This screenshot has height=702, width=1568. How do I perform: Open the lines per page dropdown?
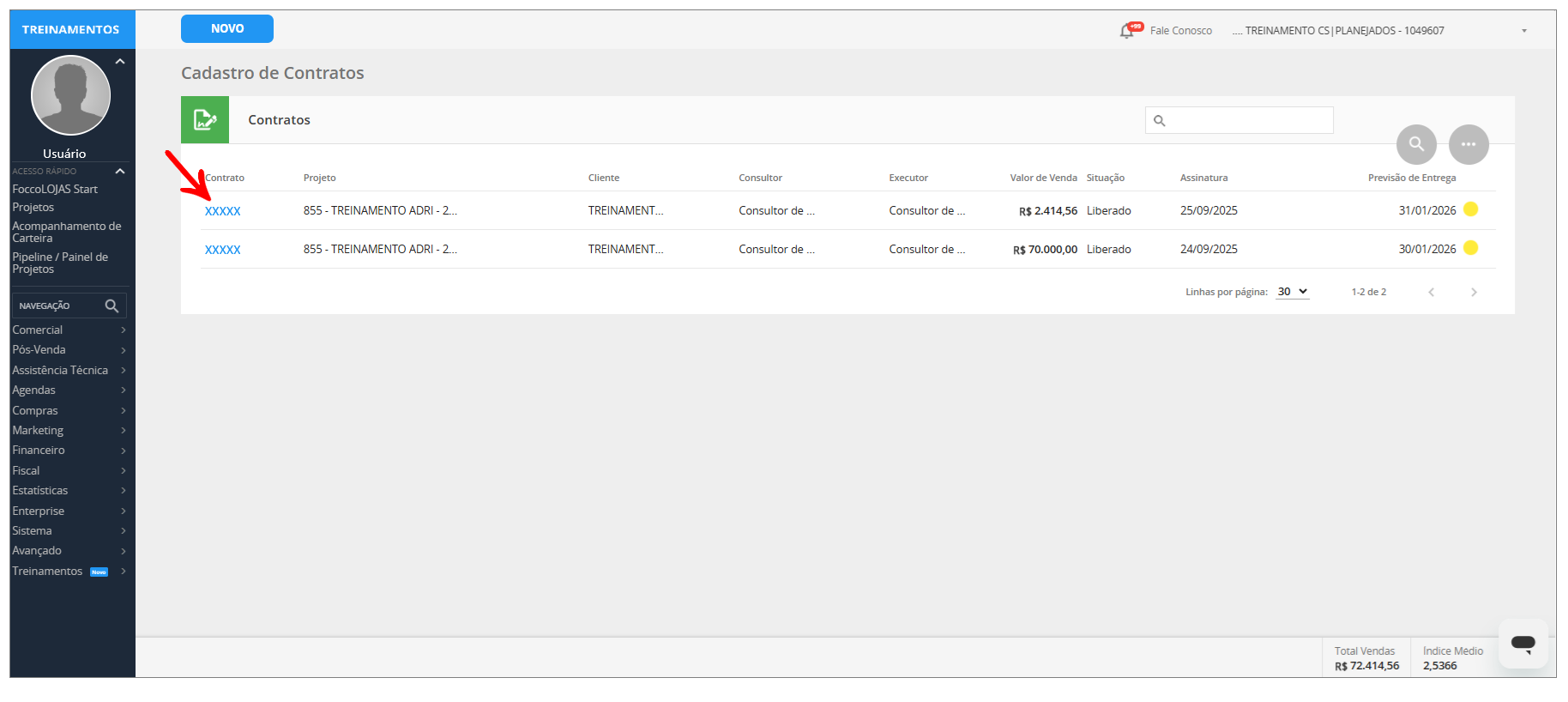1292,292
